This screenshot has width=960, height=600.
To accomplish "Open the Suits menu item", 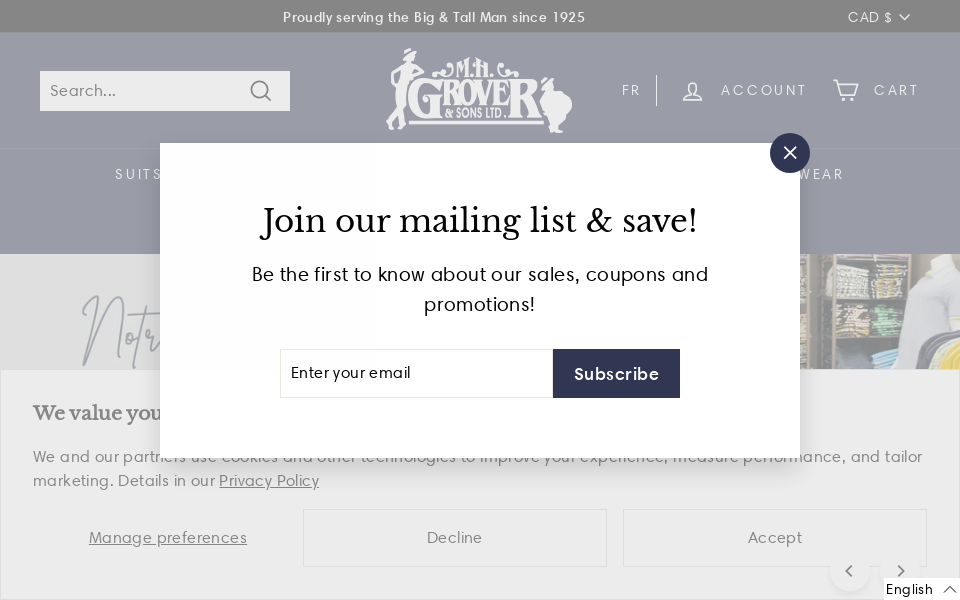I will (x=138, y=174).
